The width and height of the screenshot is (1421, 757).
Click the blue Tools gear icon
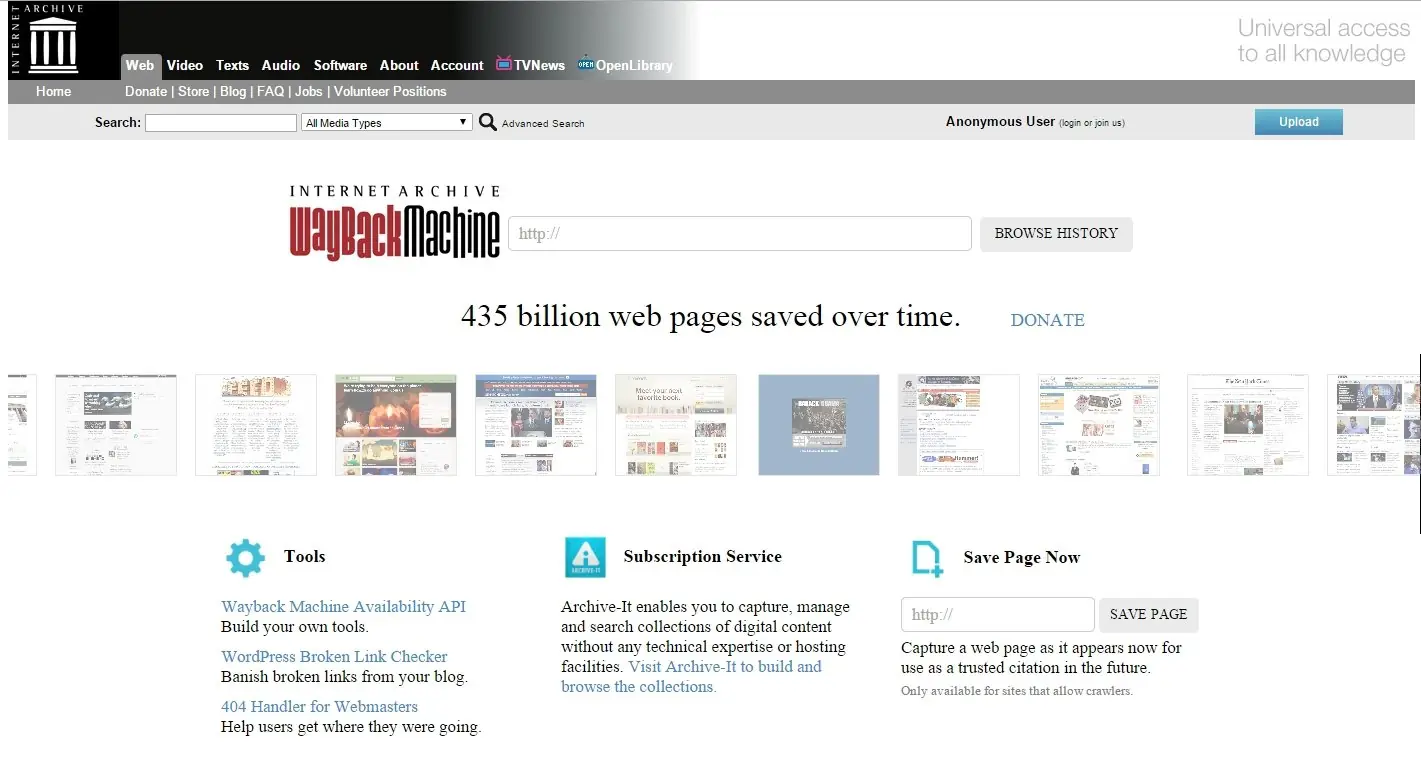245,557
